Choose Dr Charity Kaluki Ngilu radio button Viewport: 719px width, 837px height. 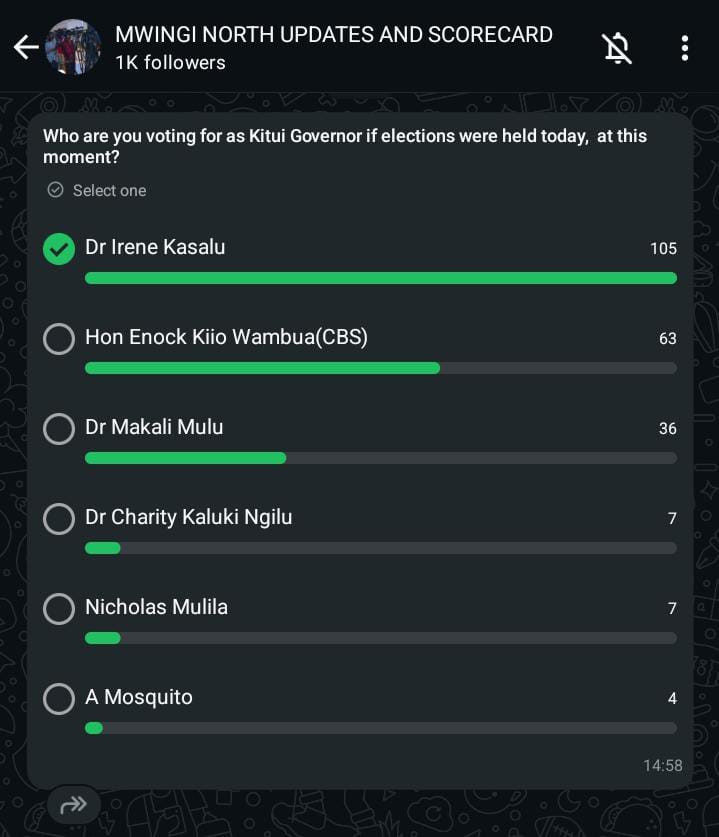pyautogui.click(x=59, y=519)
